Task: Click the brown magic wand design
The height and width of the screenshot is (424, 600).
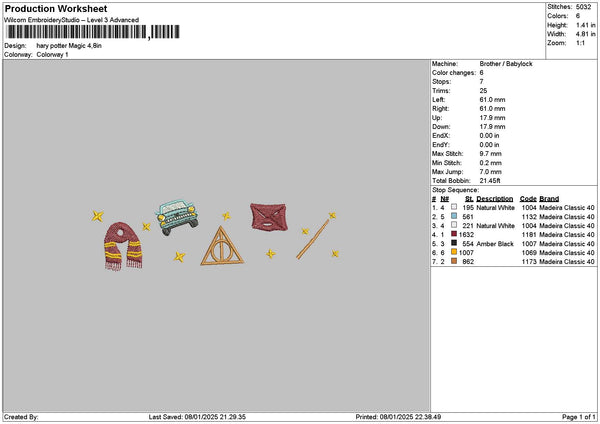Action: 313,239
